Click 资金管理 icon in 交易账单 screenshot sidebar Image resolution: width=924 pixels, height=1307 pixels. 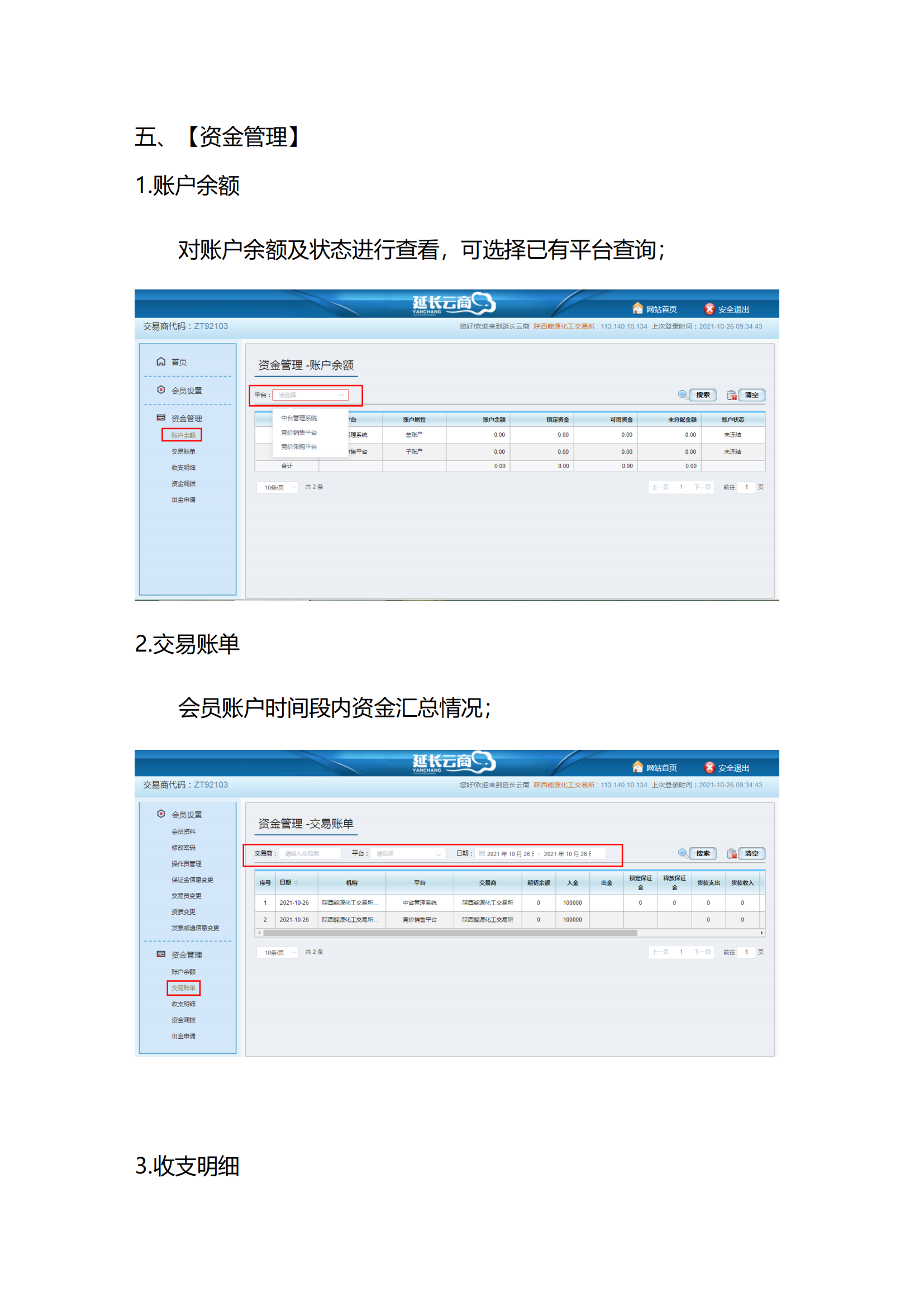161,954
